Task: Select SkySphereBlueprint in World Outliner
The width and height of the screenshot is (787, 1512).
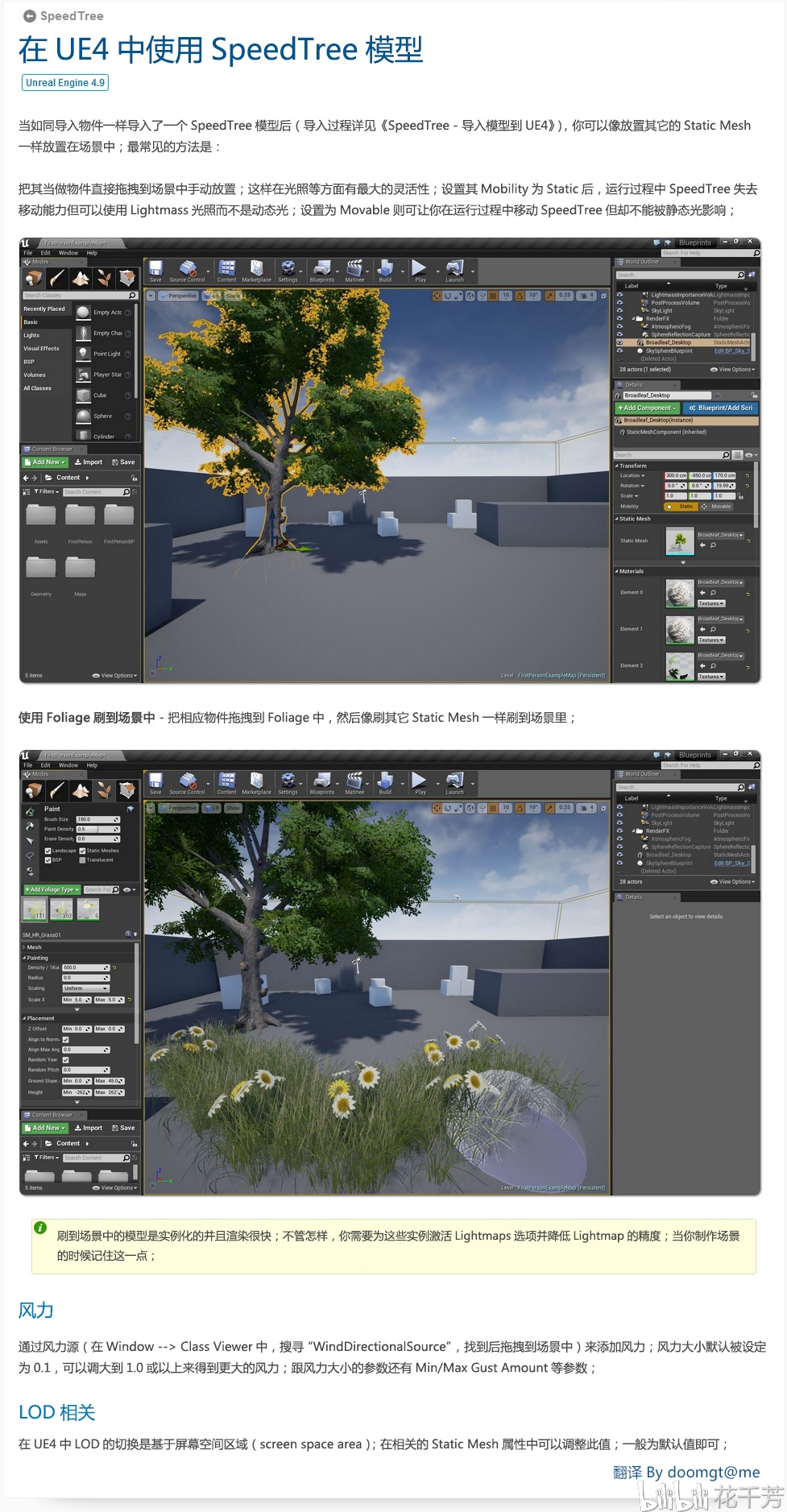Action: [670, 350]
